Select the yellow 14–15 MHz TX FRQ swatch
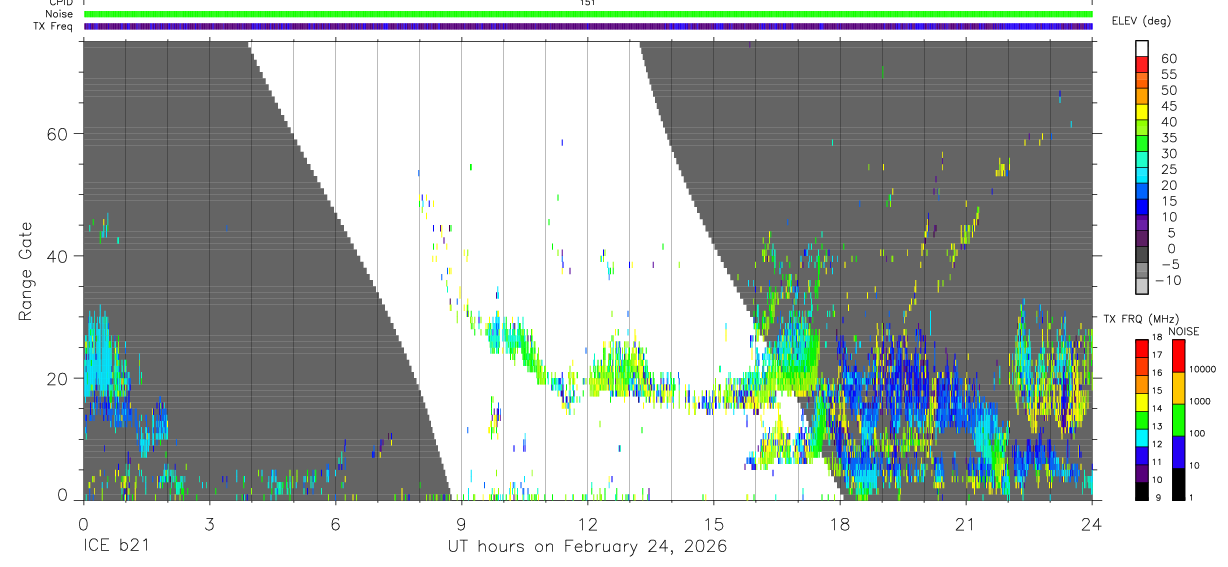This screenshot has width=1228, height=567. tap(1141, 402)
